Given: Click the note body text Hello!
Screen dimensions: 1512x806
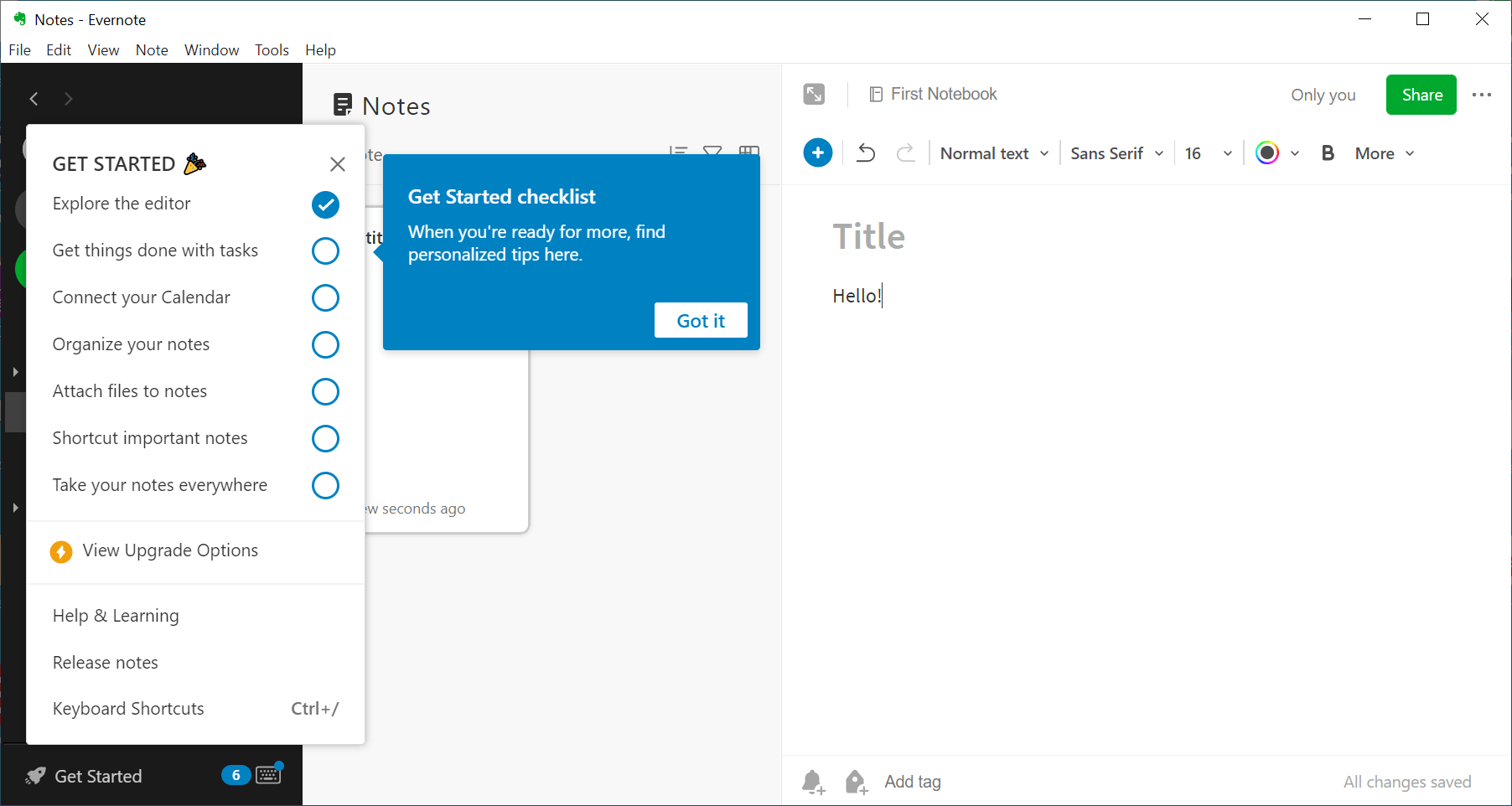Looking at the screenshot, I should point(857,296).
